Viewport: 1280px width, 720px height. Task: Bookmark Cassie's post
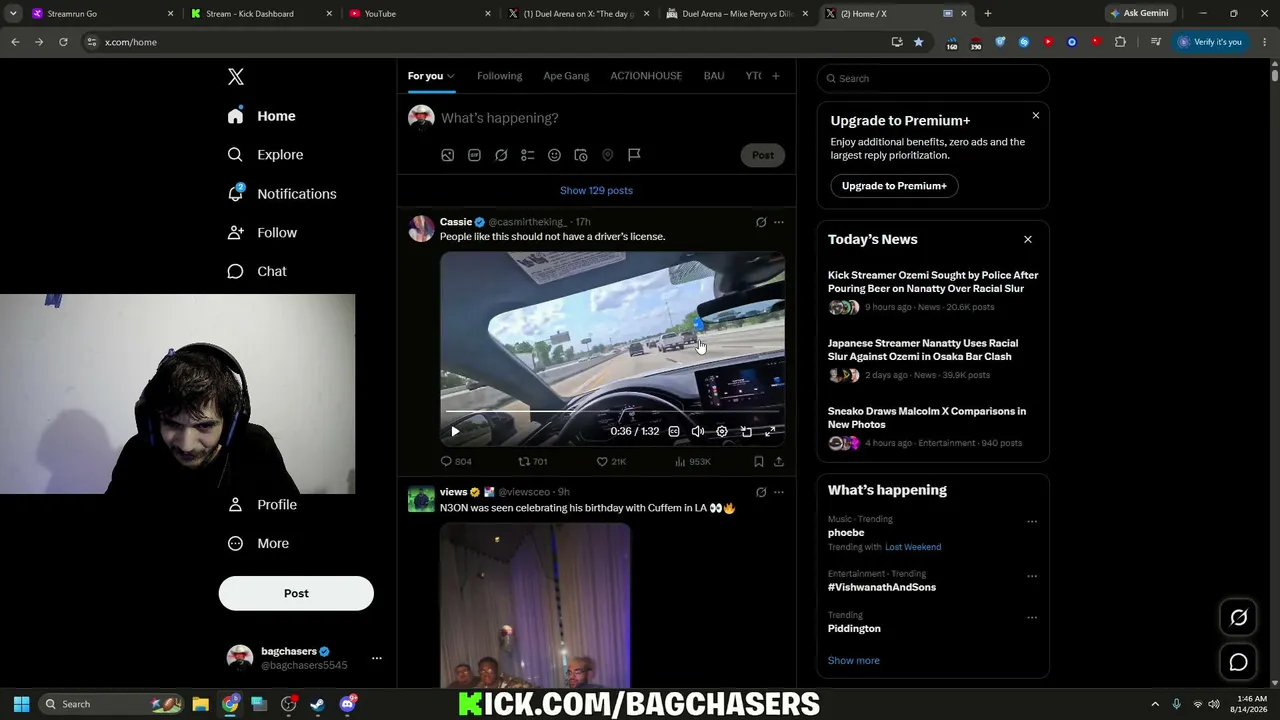[x=759, y=461]
